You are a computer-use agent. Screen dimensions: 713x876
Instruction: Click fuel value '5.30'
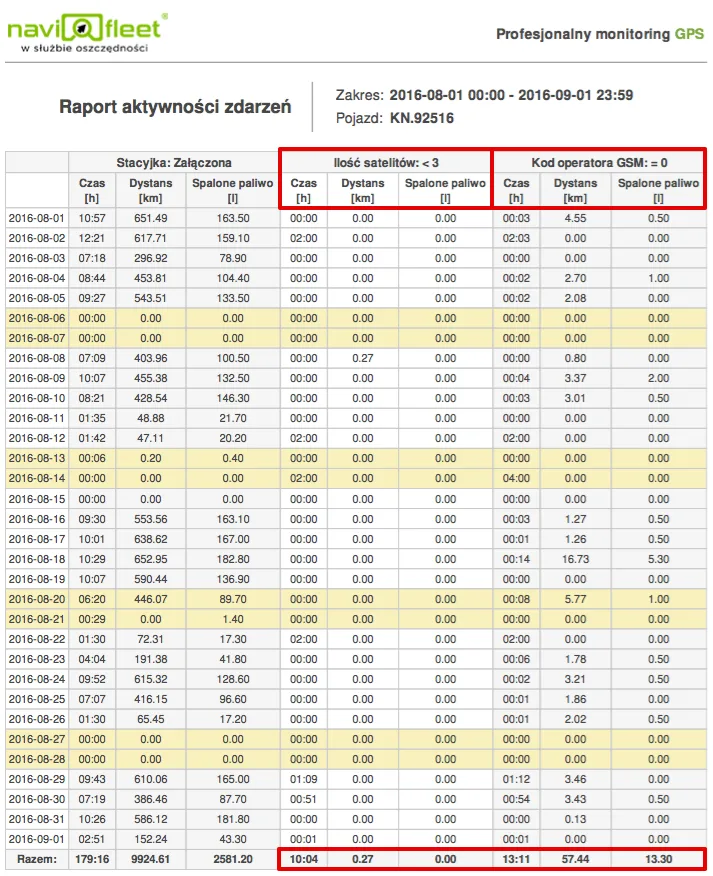[659, 560]
